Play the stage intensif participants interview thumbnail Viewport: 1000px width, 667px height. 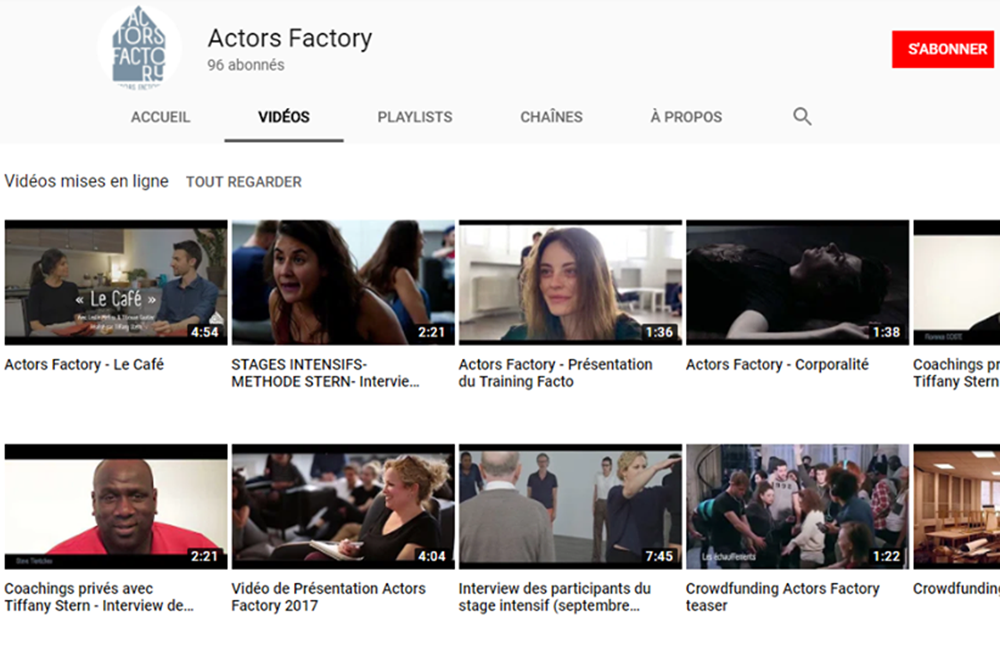click(570, 506)
